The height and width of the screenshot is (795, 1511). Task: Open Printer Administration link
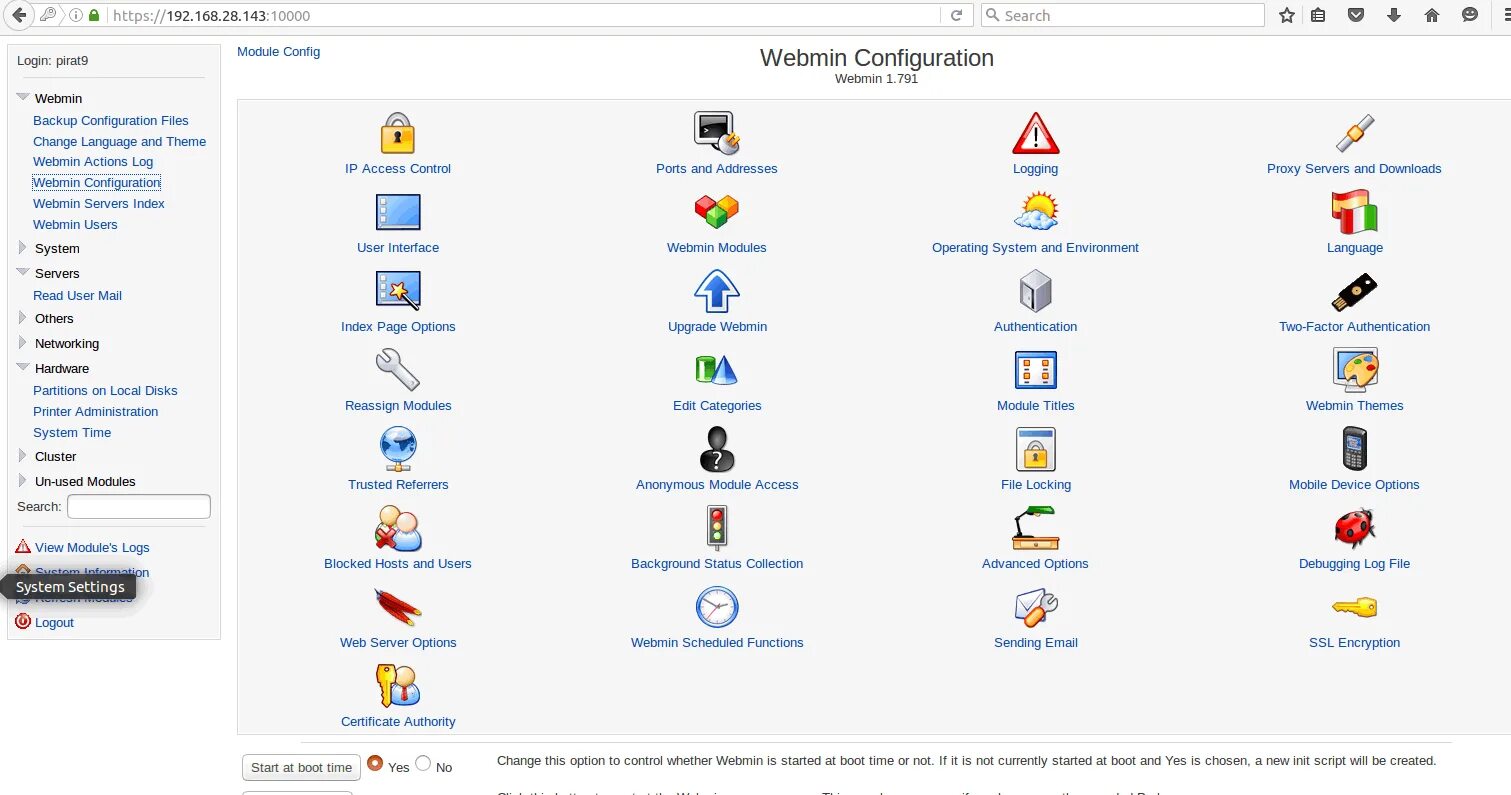point(95,411)
